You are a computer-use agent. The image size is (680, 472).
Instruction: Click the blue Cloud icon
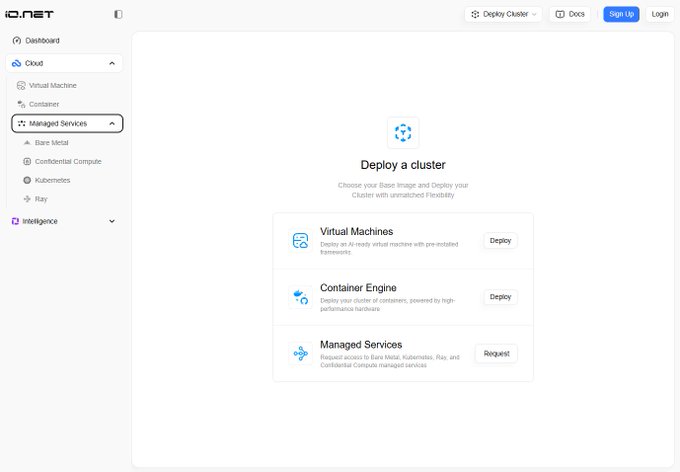click(x=16, y=63)
